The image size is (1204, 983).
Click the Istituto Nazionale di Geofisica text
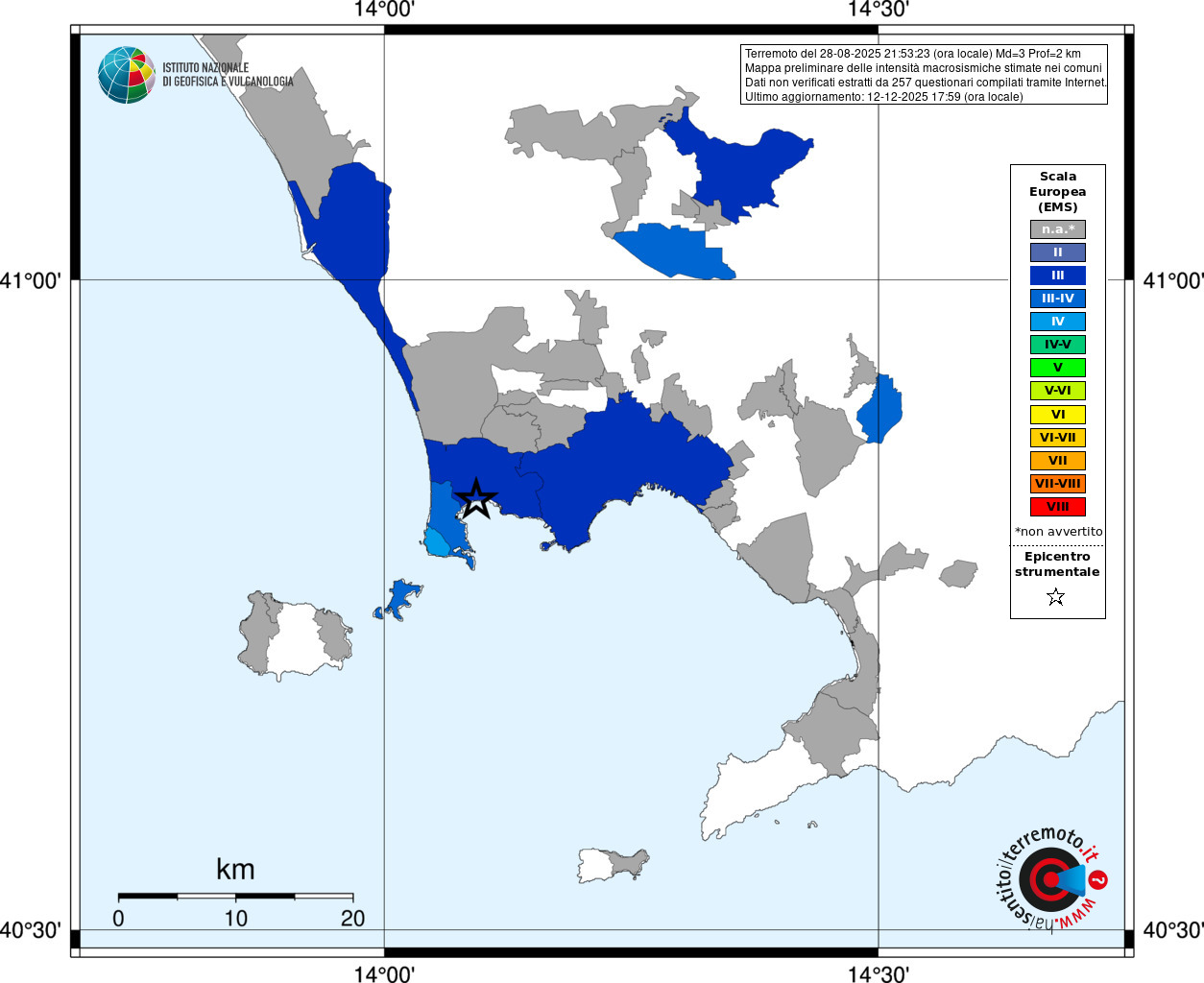[x=228, y=75]
